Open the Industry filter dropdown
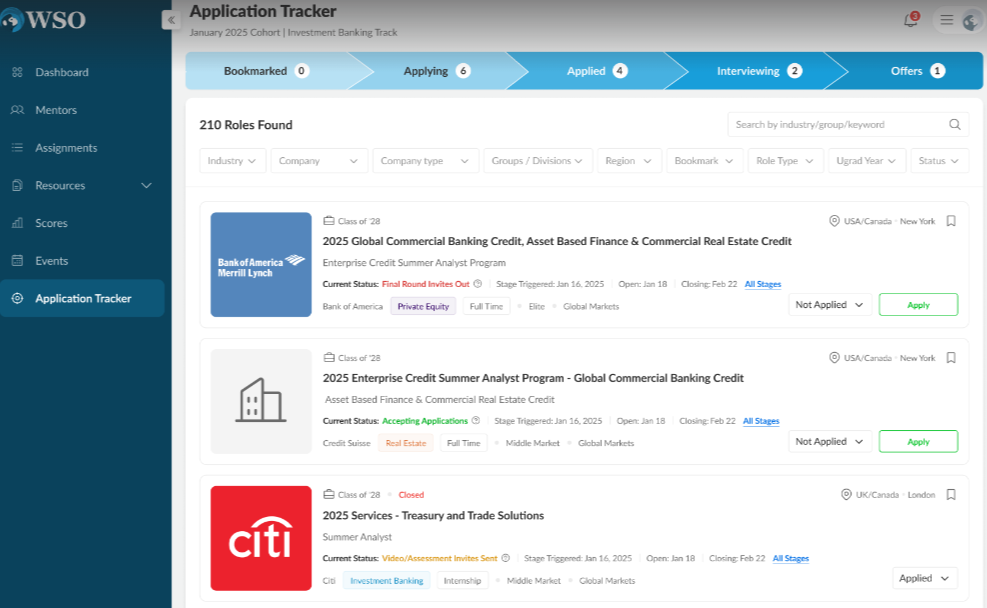The image size is (987, 608). coord(233,161)
